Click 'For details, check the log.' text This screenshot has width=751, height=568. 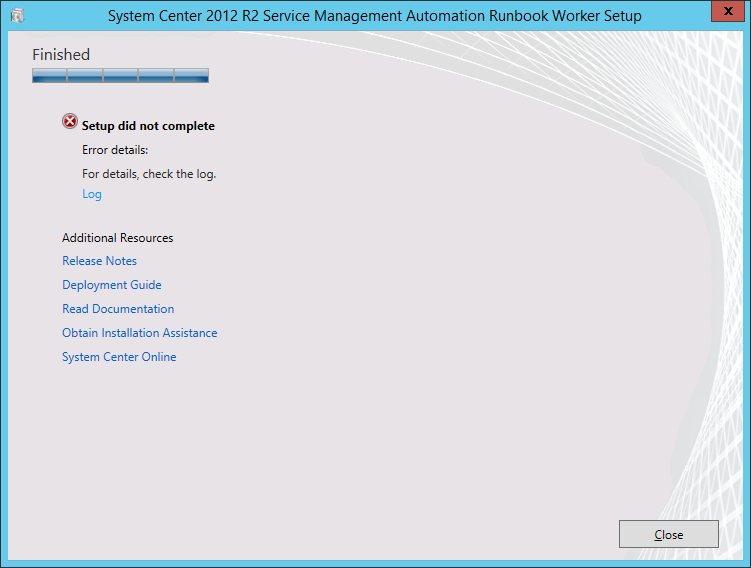coord(149,174)
